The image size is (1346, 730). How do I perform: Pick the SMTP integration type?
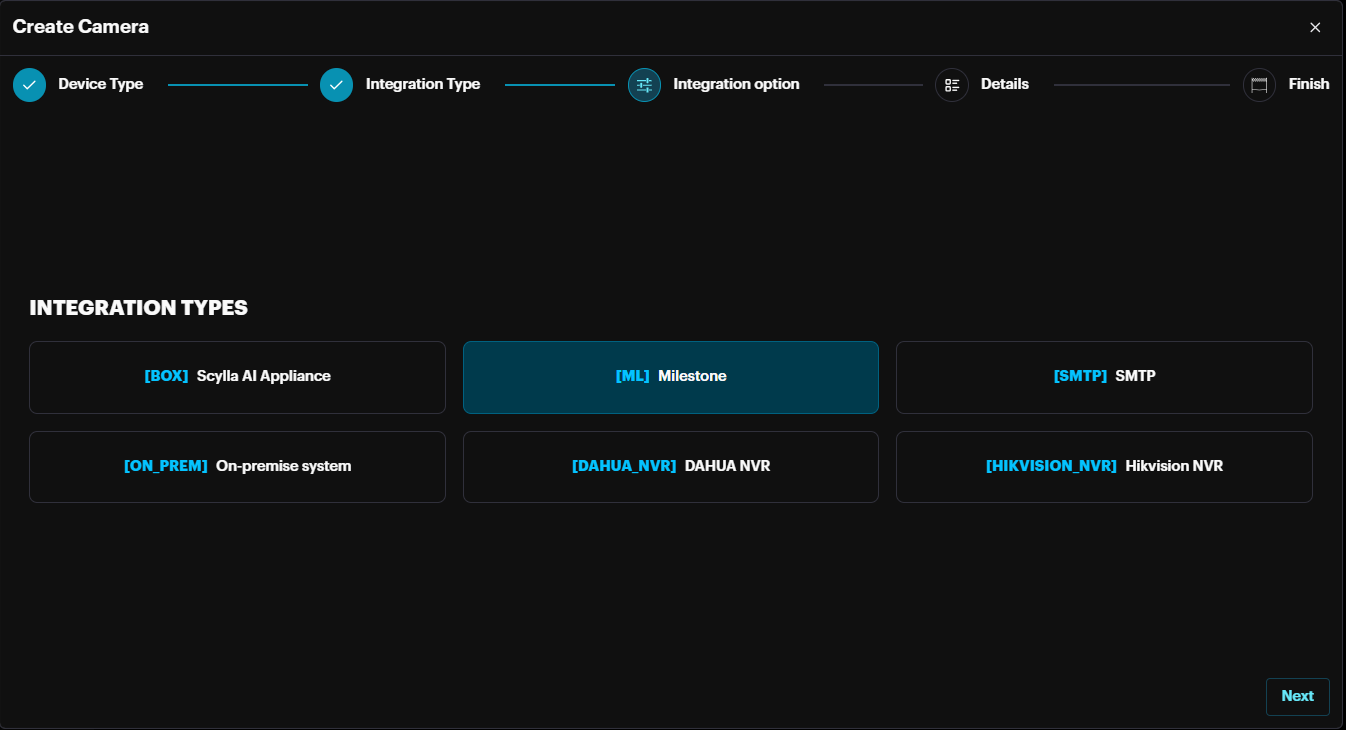point(1104,377)
